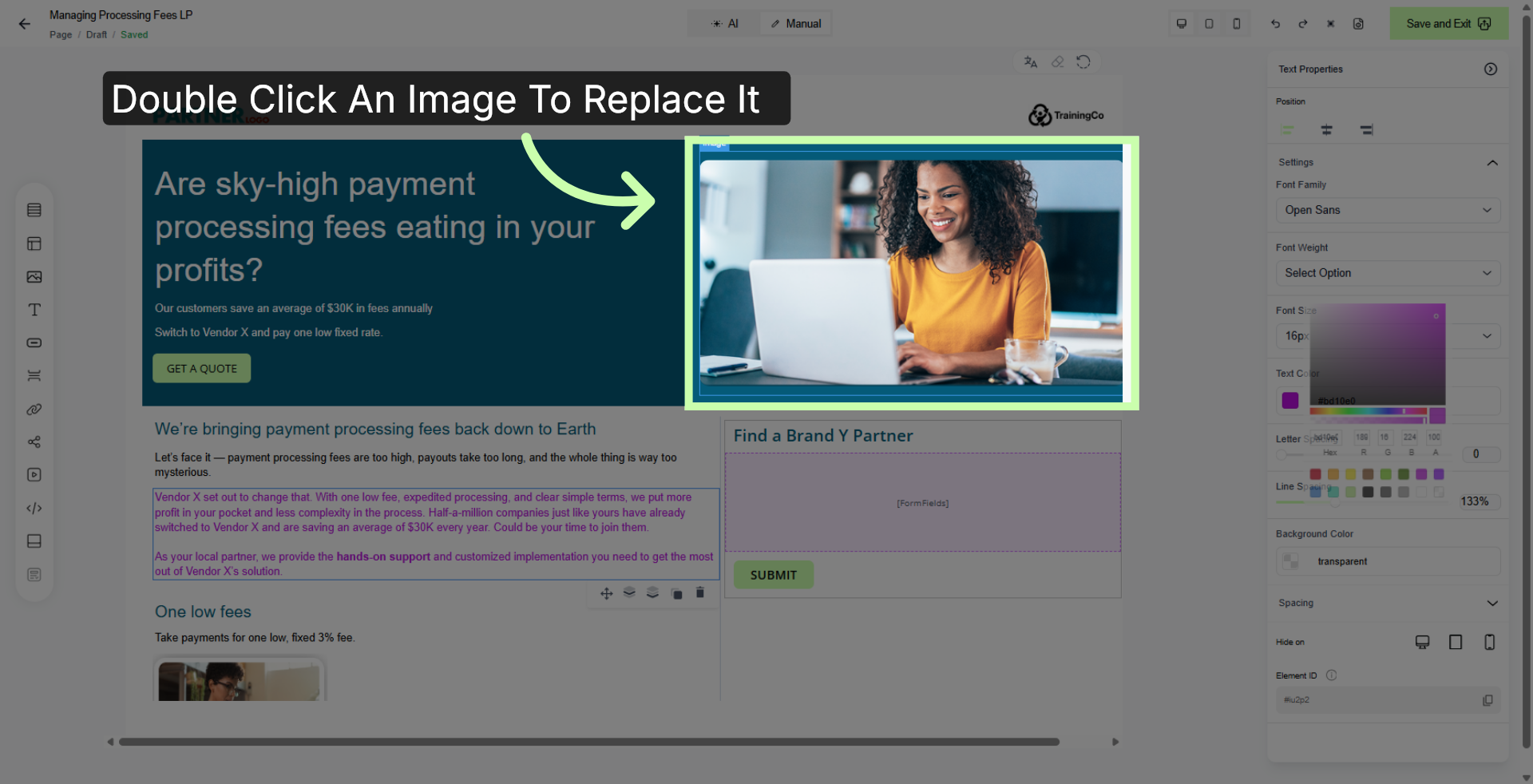This screenshot has height=784, width=1533.
Task: Click the page preview icon in toolbar
Action: 1358,24
